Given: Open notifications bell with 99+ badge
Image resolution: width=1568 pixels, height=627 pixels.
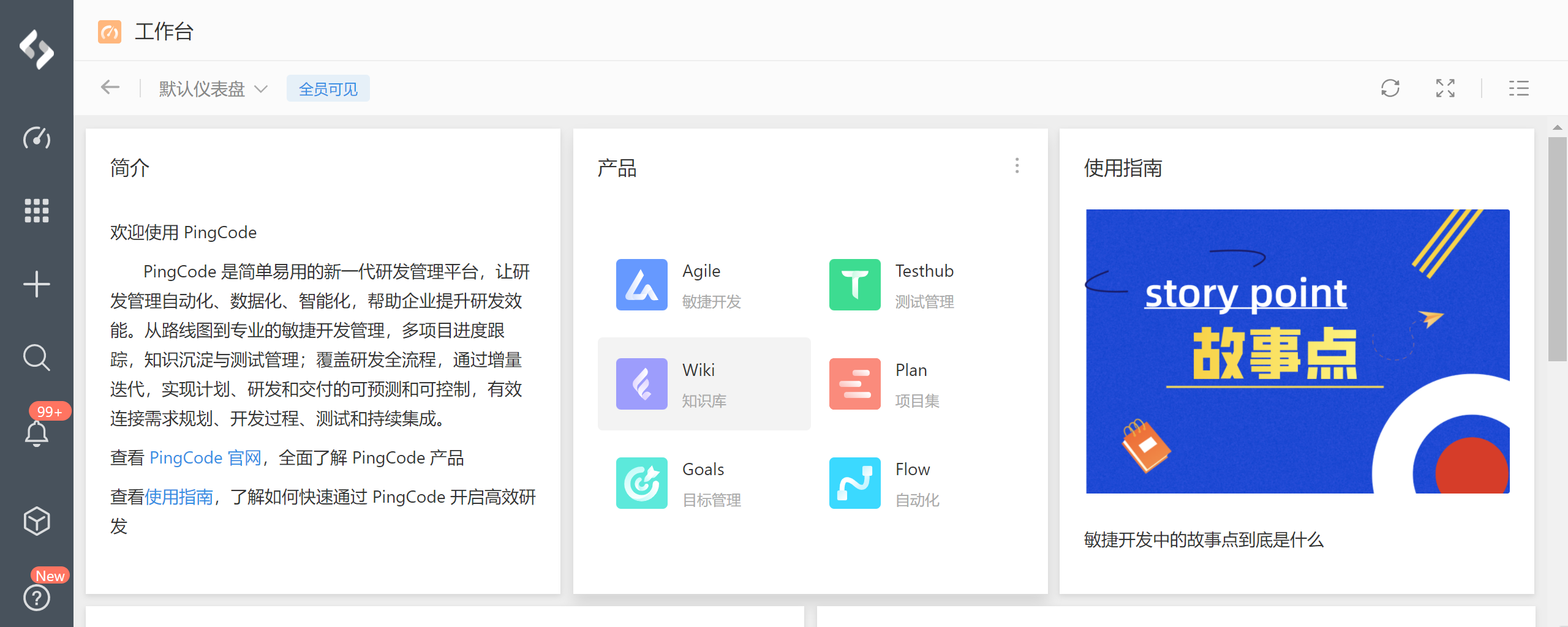Looking at the screenshot, I should click(37, 432).
